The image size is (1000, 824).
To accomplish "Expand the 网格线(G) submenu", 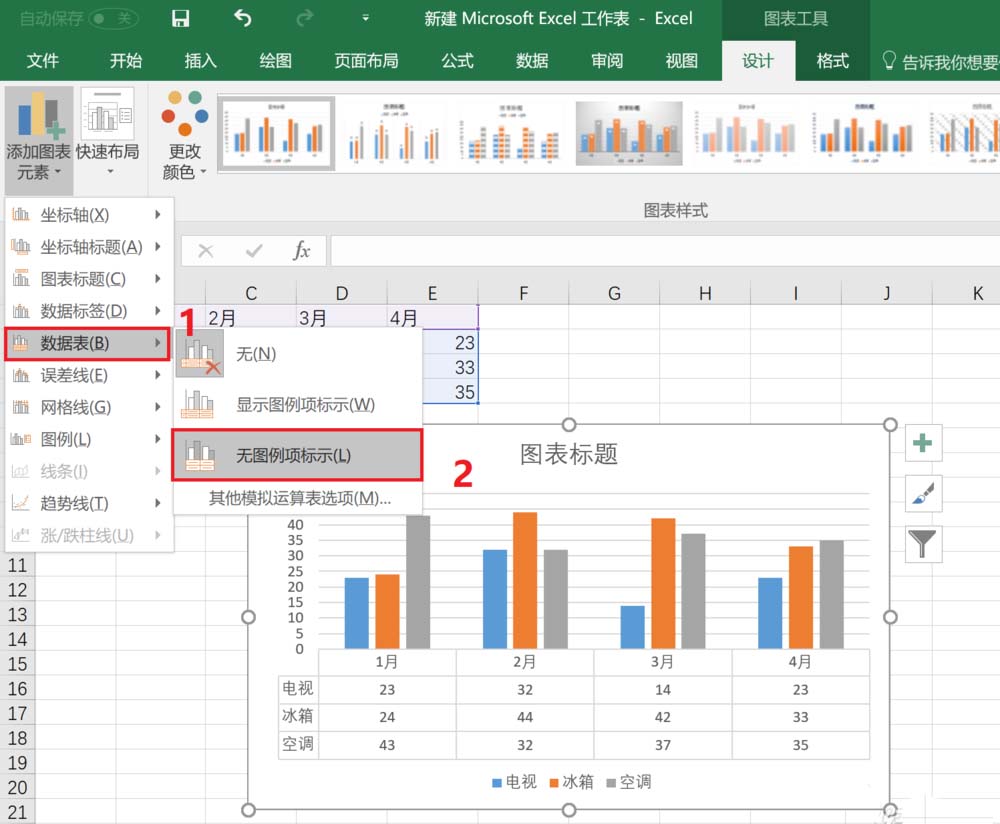I will [89, 407].
